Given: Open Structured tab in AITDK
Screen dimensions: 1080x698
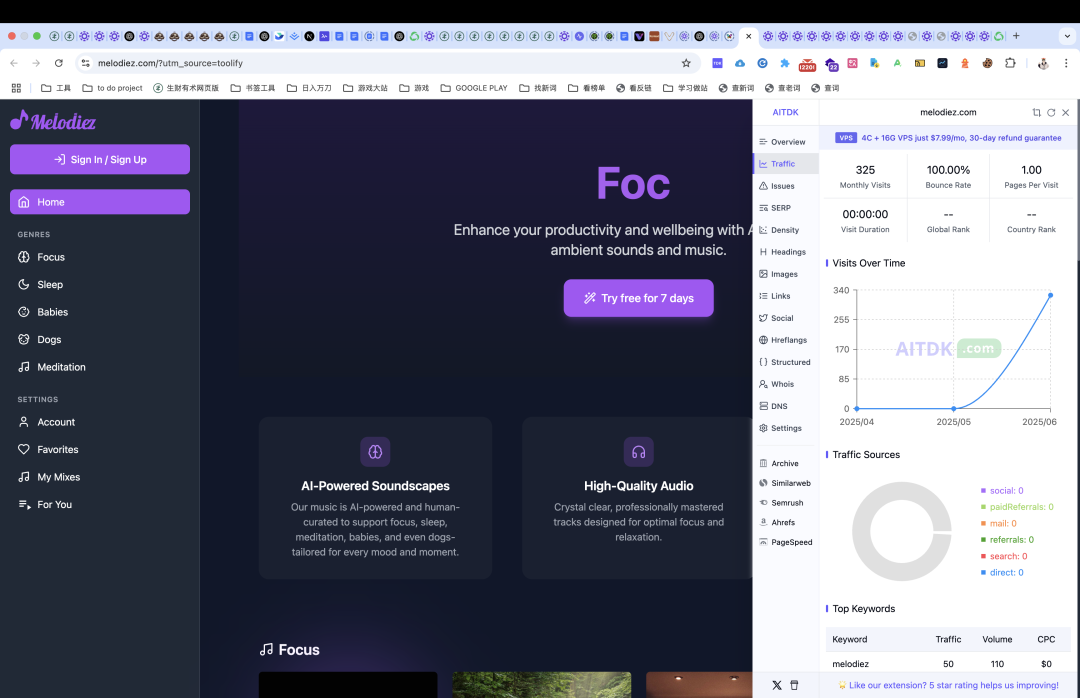Looking at the screenshot, I should (x=785, y=362).
